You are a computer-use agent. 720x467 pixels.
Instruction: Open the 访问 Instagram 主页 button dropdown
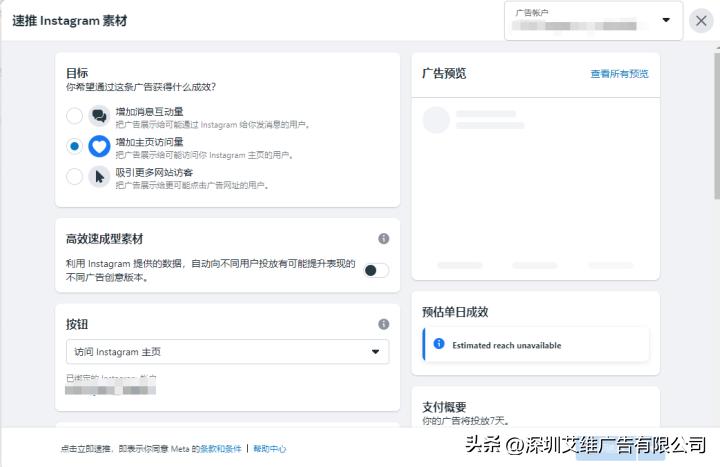[228, 352]
